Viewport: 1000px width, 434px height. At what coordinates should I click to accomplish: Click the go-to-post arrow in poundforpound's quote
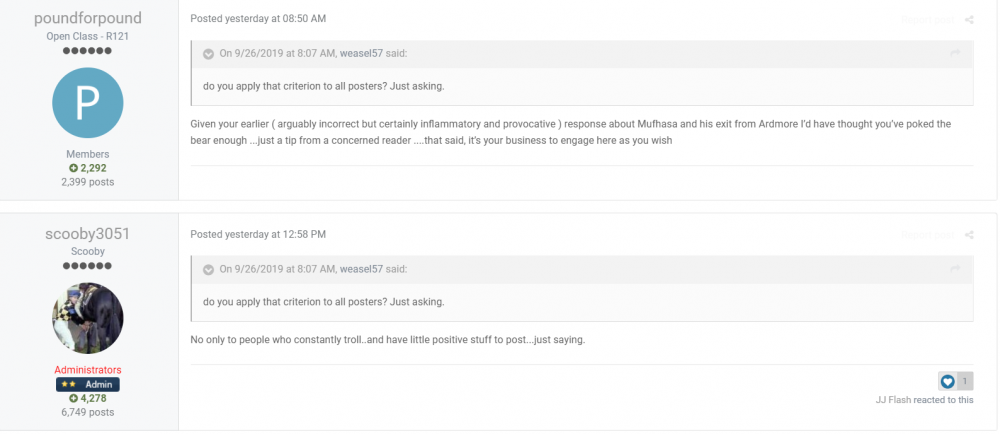(x=955, y=53)
